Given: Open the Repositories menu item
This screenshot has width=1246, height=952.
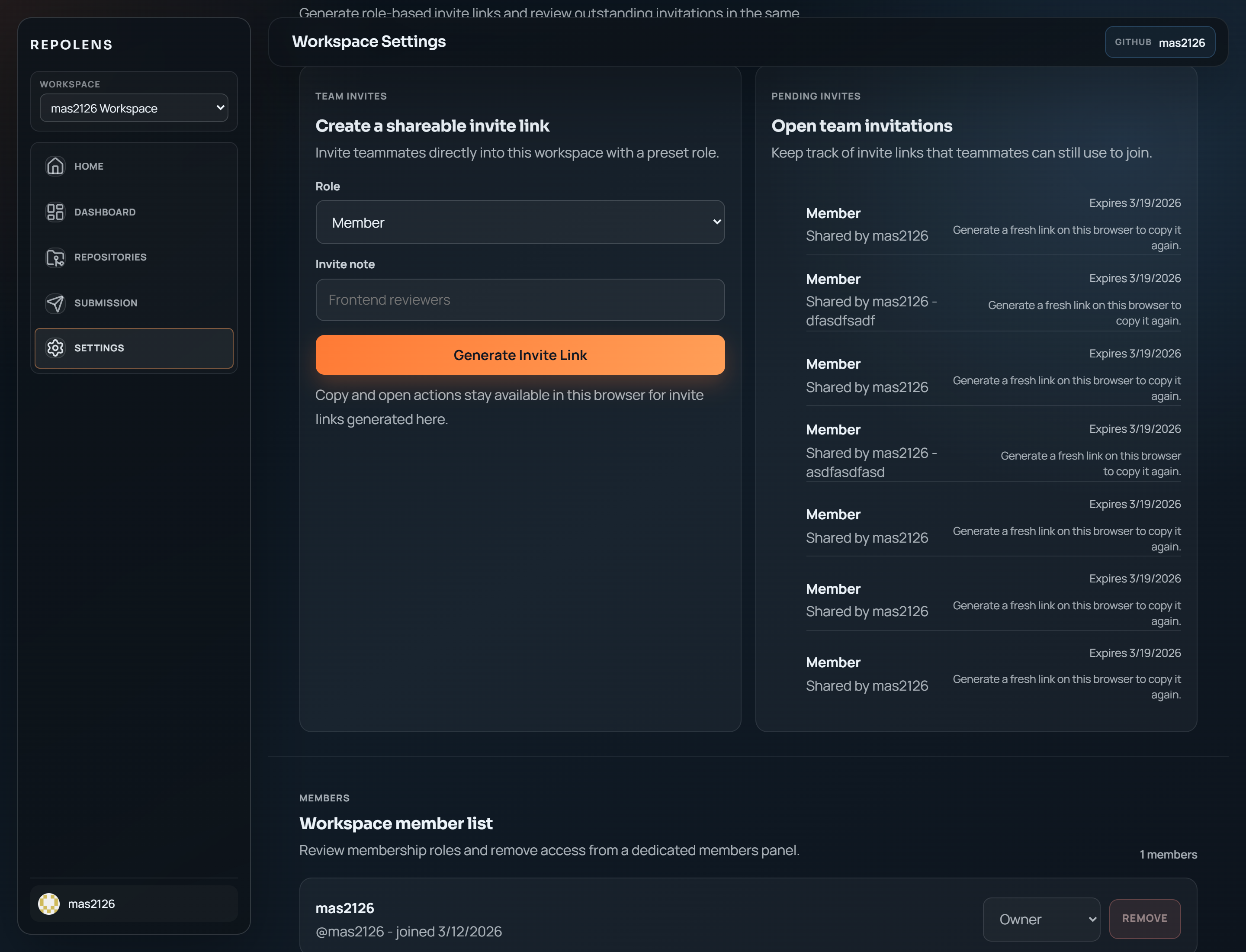Looking at the screenshot, I should (110, 257).
